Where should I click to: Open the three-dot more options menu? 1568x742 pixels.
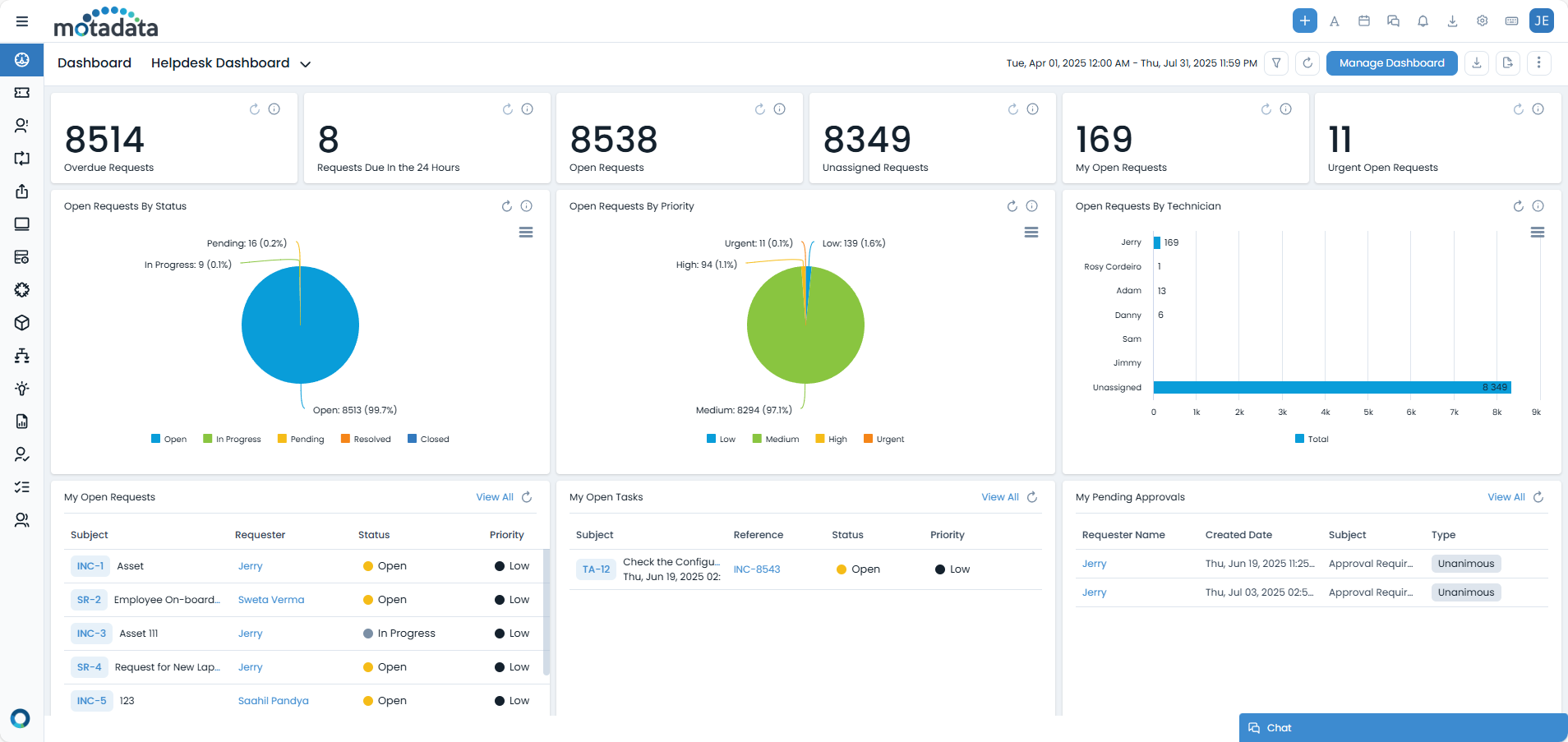1538,63
